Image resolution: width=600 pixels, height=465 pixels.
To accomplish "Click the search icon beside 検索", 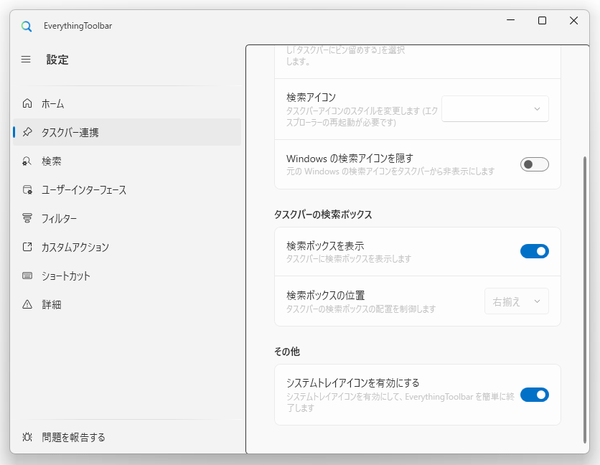I will (x=27, y=161).
